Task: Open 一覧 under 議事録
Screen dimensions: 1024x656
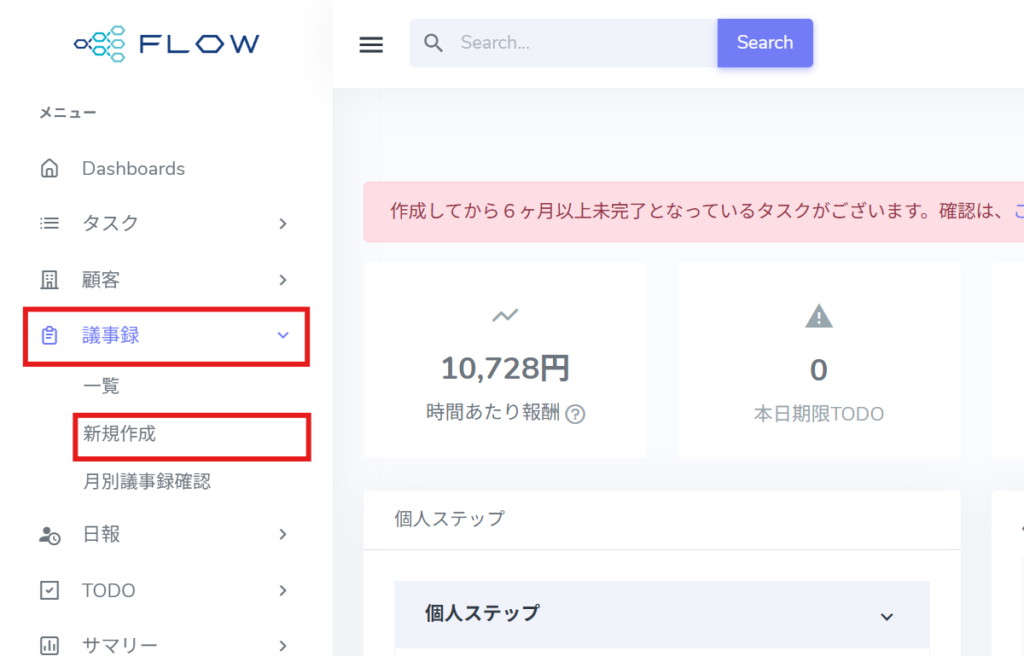Action: coord(102,387)
